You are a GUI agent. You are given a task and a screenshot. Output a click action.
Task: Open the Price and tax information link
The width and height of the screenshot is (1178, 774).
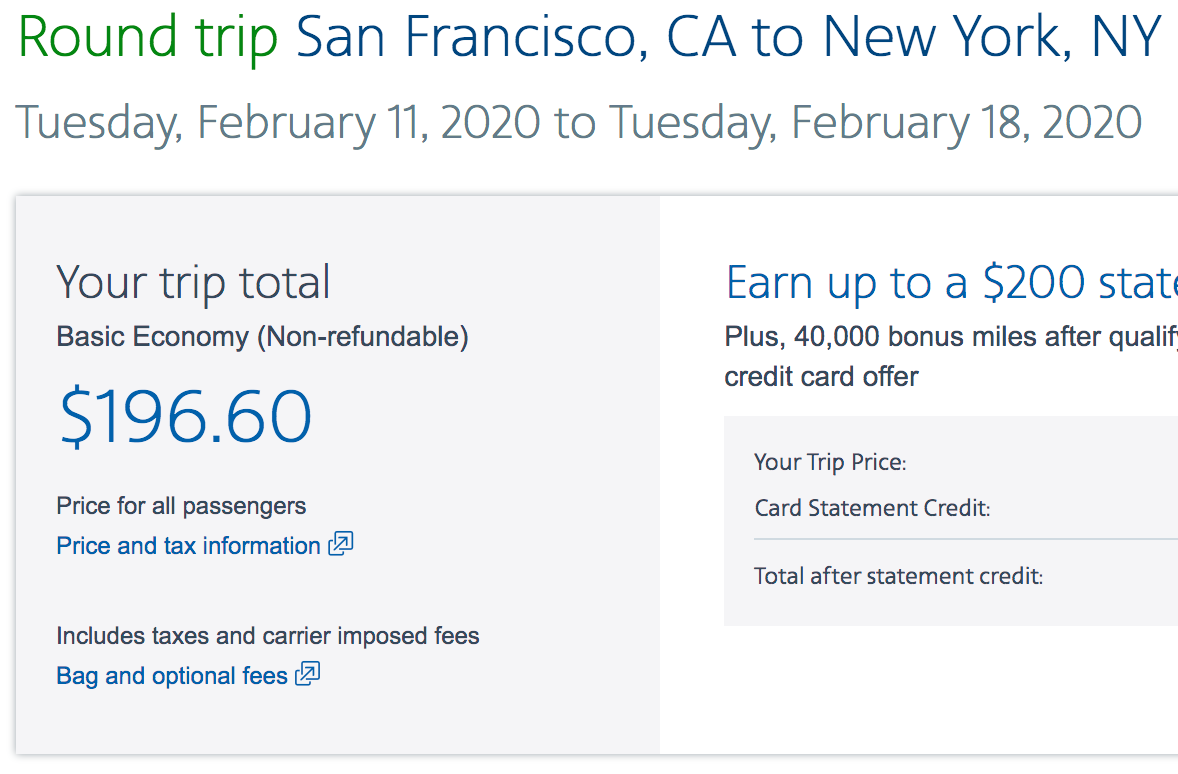(188, 546)
